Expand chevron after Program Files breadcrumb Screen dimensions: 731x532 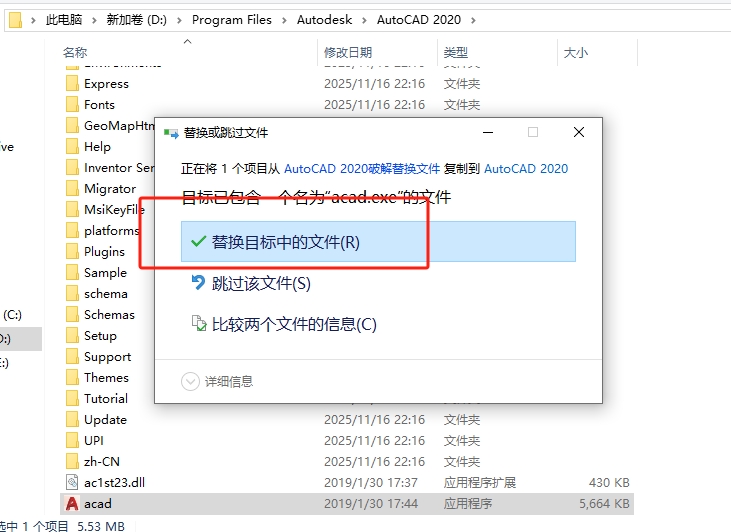[284, 21]
